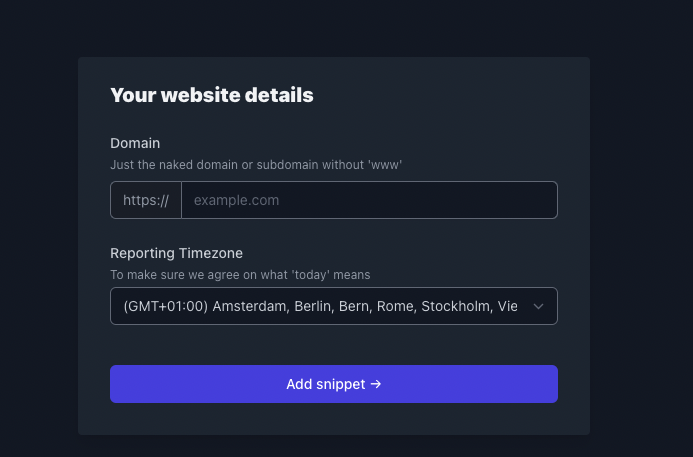Image resolution: width=693 pixels, height=457 pixels.
Task: Click Stockholm in the timezone selector
Action: (457, 306)
